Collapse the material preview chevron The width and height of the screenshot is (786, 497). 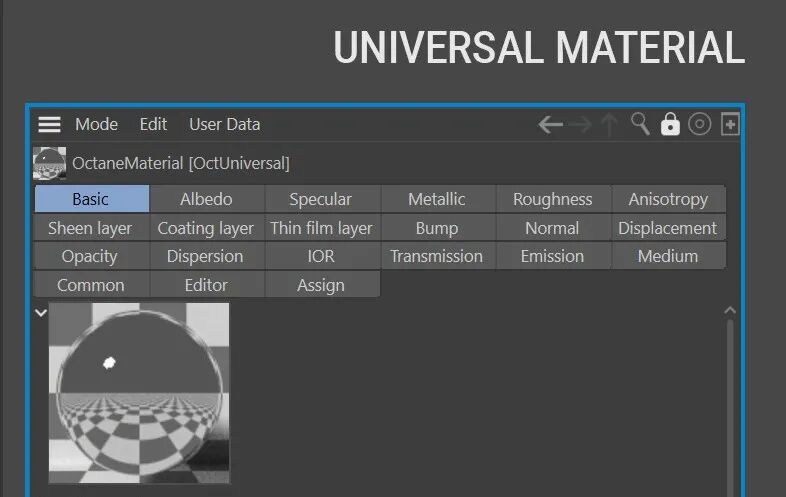[x=41, y=313]
